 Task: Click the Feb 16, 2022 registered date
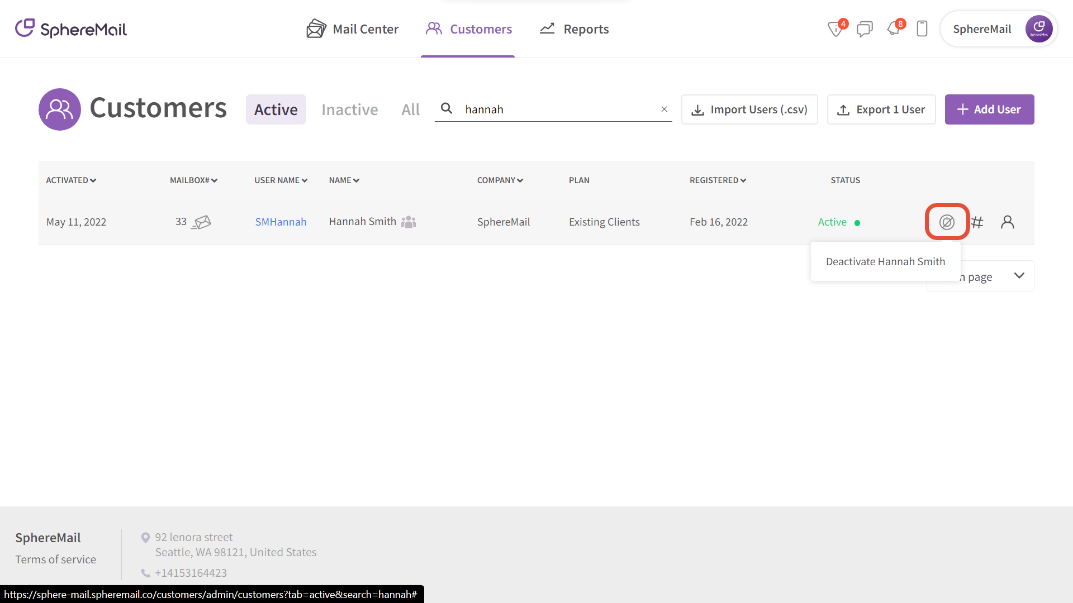pos(719,222)
